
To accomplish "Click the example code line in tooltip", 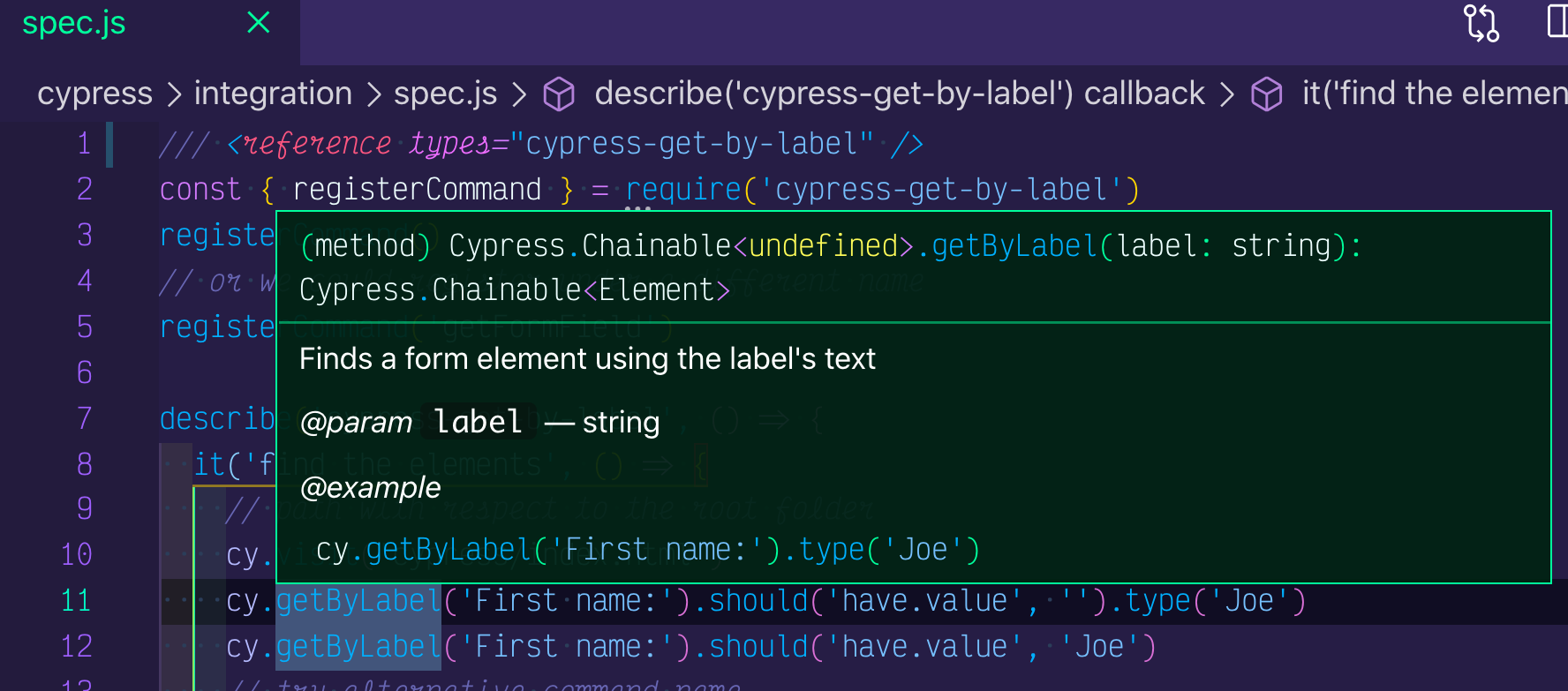I will (x=648, y=550).
